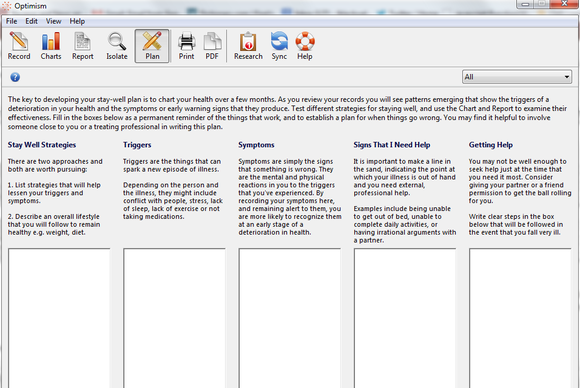Viewport: 580px width, 388px height.
Task: Open the View menu
Action: [x=54, y=21]
